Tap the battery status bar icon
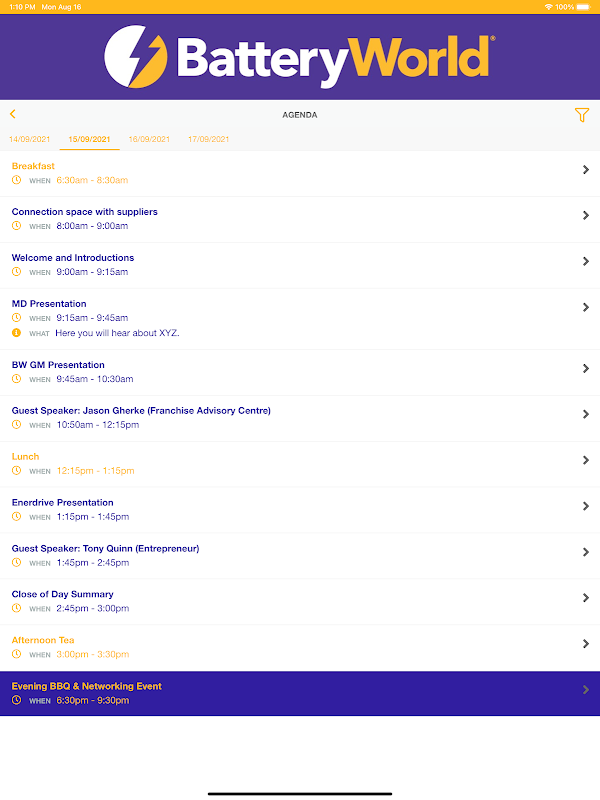The image size is (600, 800). click(584, 7)
